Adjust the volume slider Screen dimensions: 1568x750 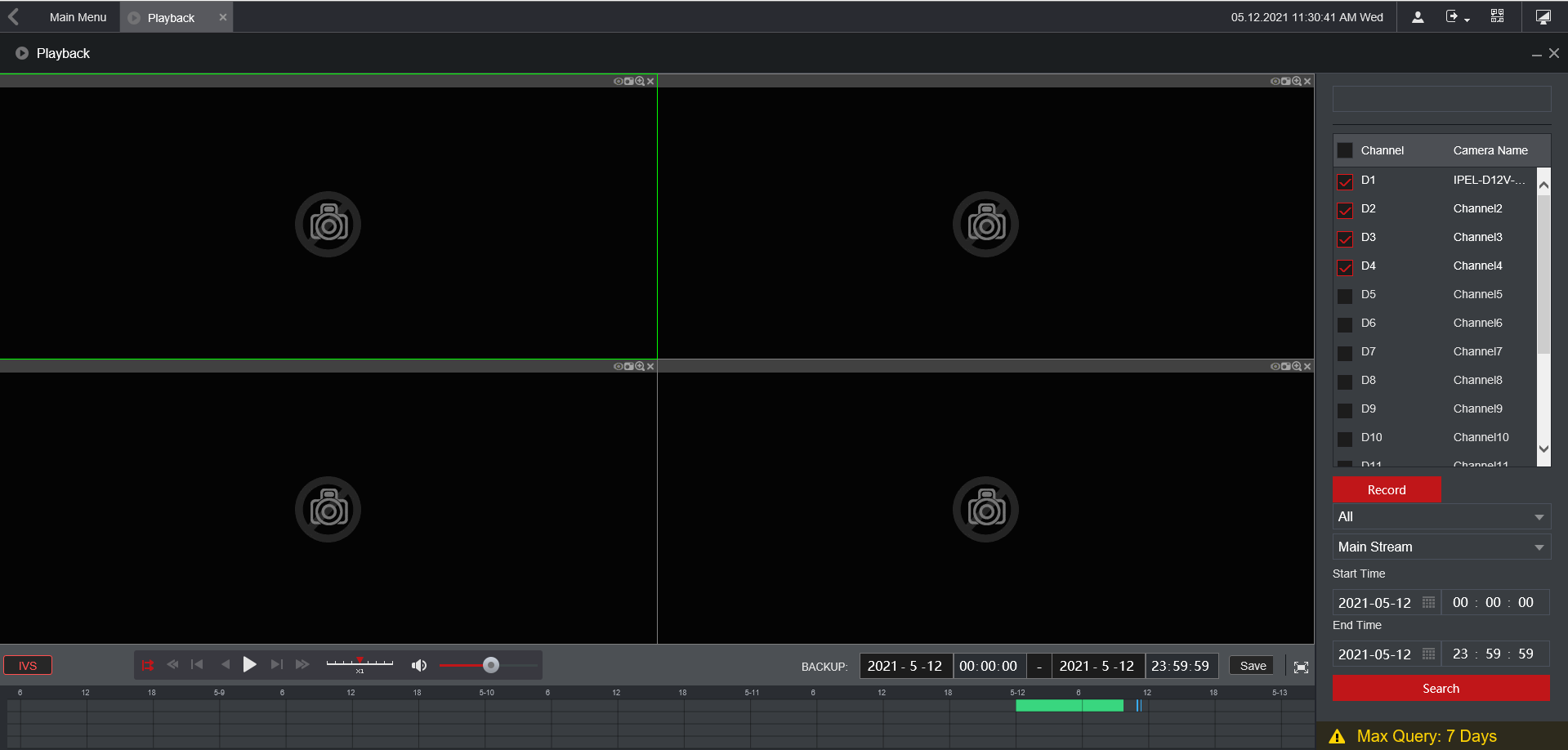click(490, 665)
